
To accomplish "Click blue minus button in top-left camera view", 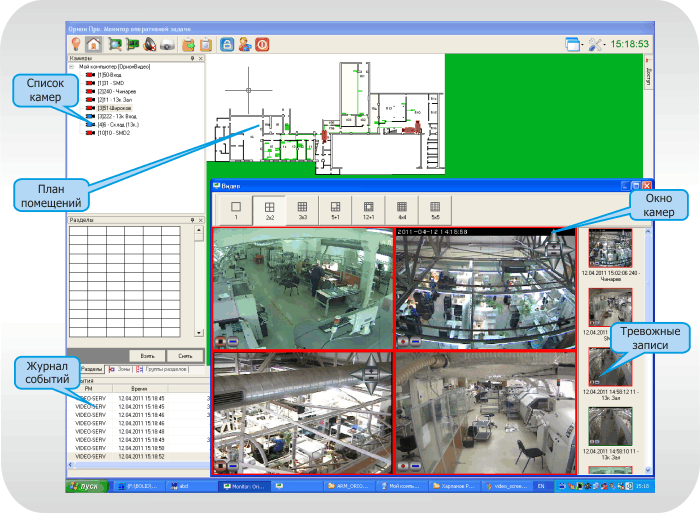I will tap(233, 342).
